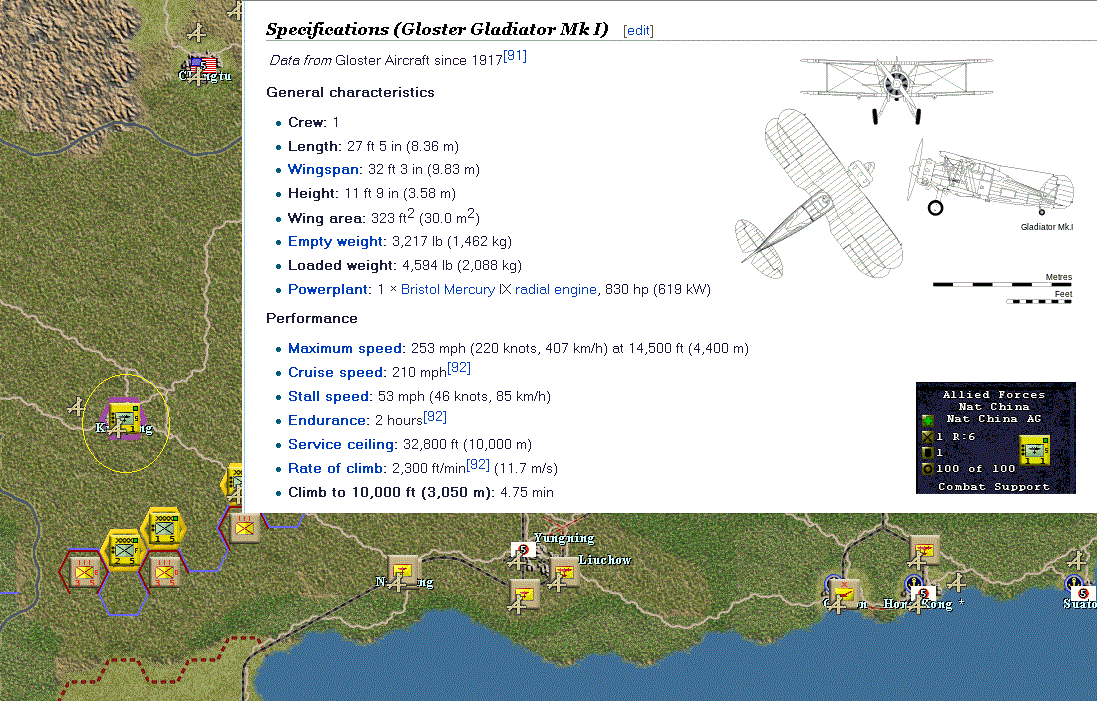Select the Japanese air unit north of Hong Kong
This screenshot has width=1097, height=701.
pyautogui.click(x=924, y=549)
